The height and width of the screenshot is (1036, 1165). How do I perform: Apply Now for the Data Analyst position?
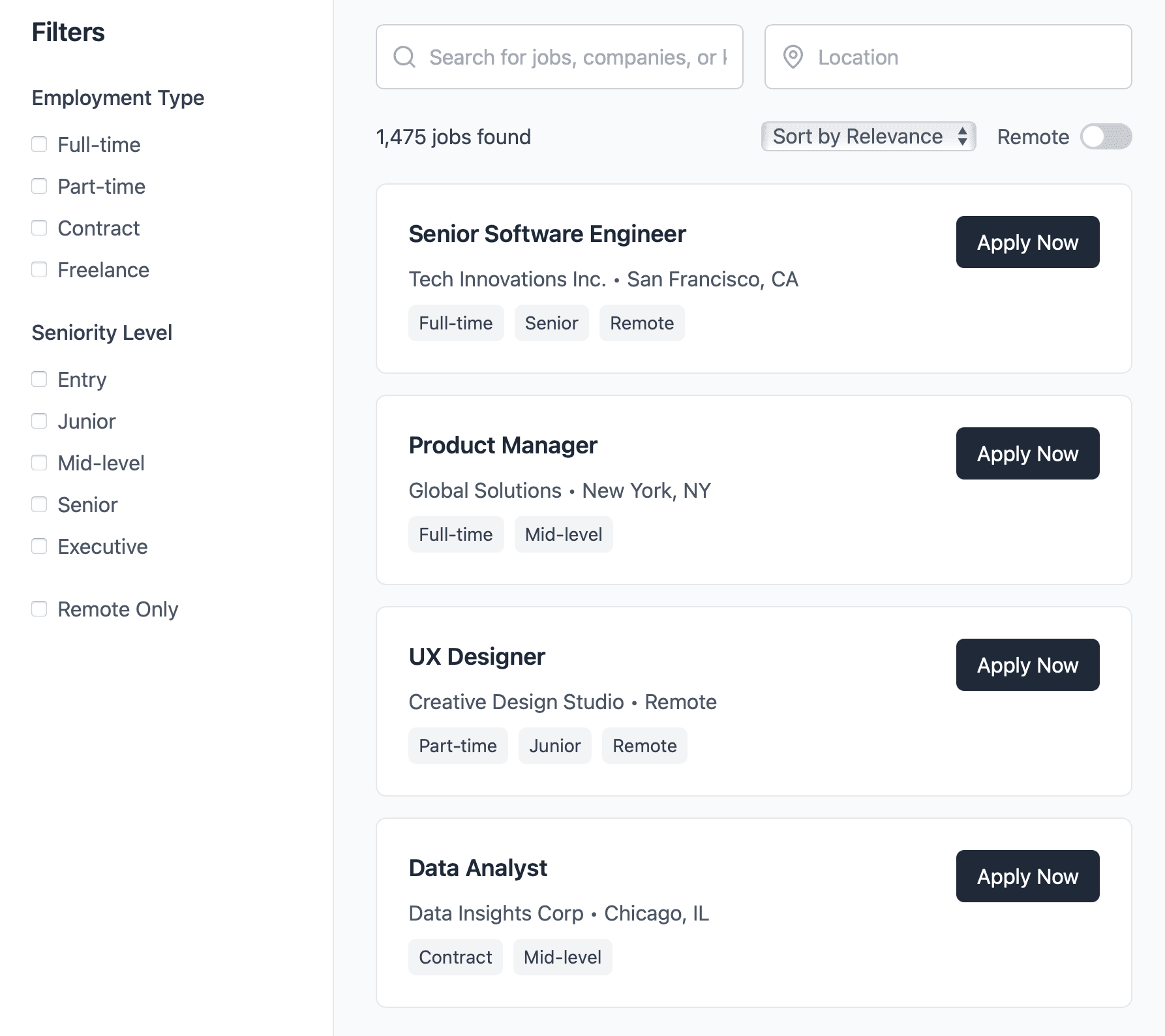pyautogui.click(x=1027, y=876)
